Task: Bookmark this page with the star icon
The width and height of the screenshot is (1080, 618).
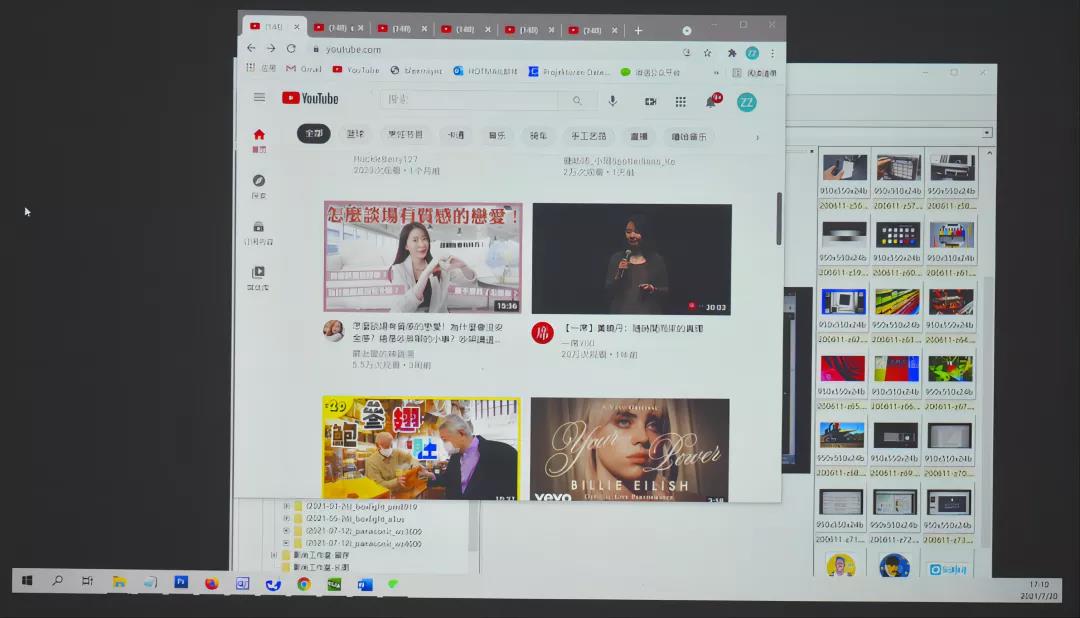Action: pyautogui.click(x=707, y=53)
